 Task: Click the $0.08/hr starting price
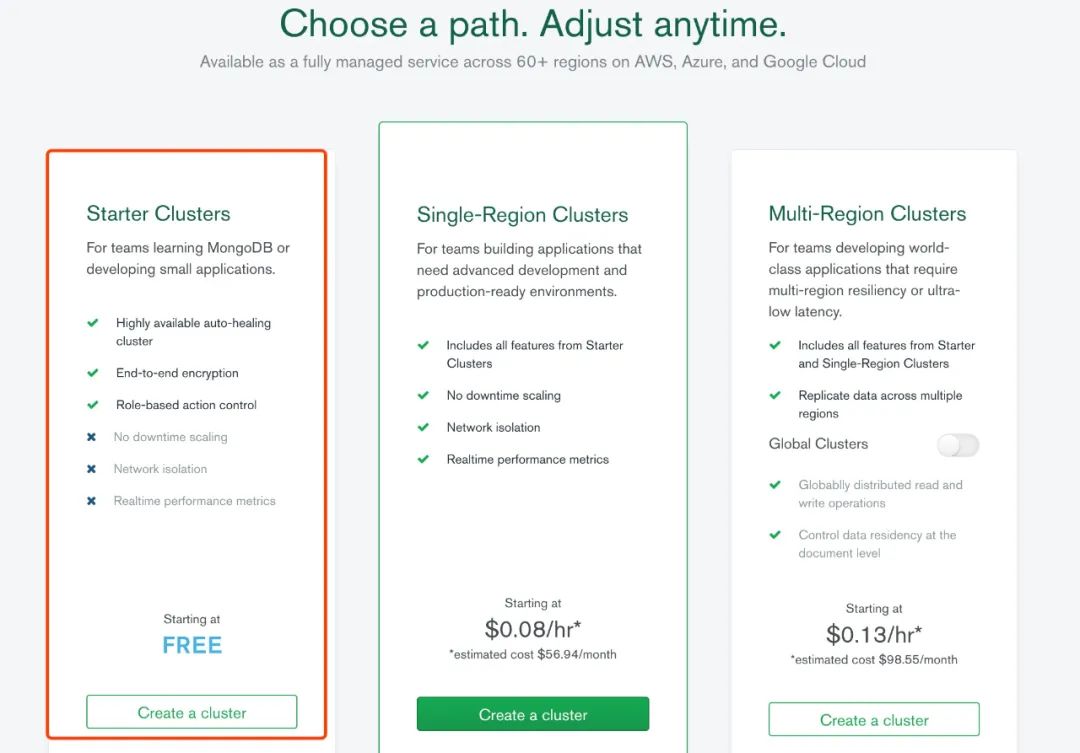[x=532, y=629]
